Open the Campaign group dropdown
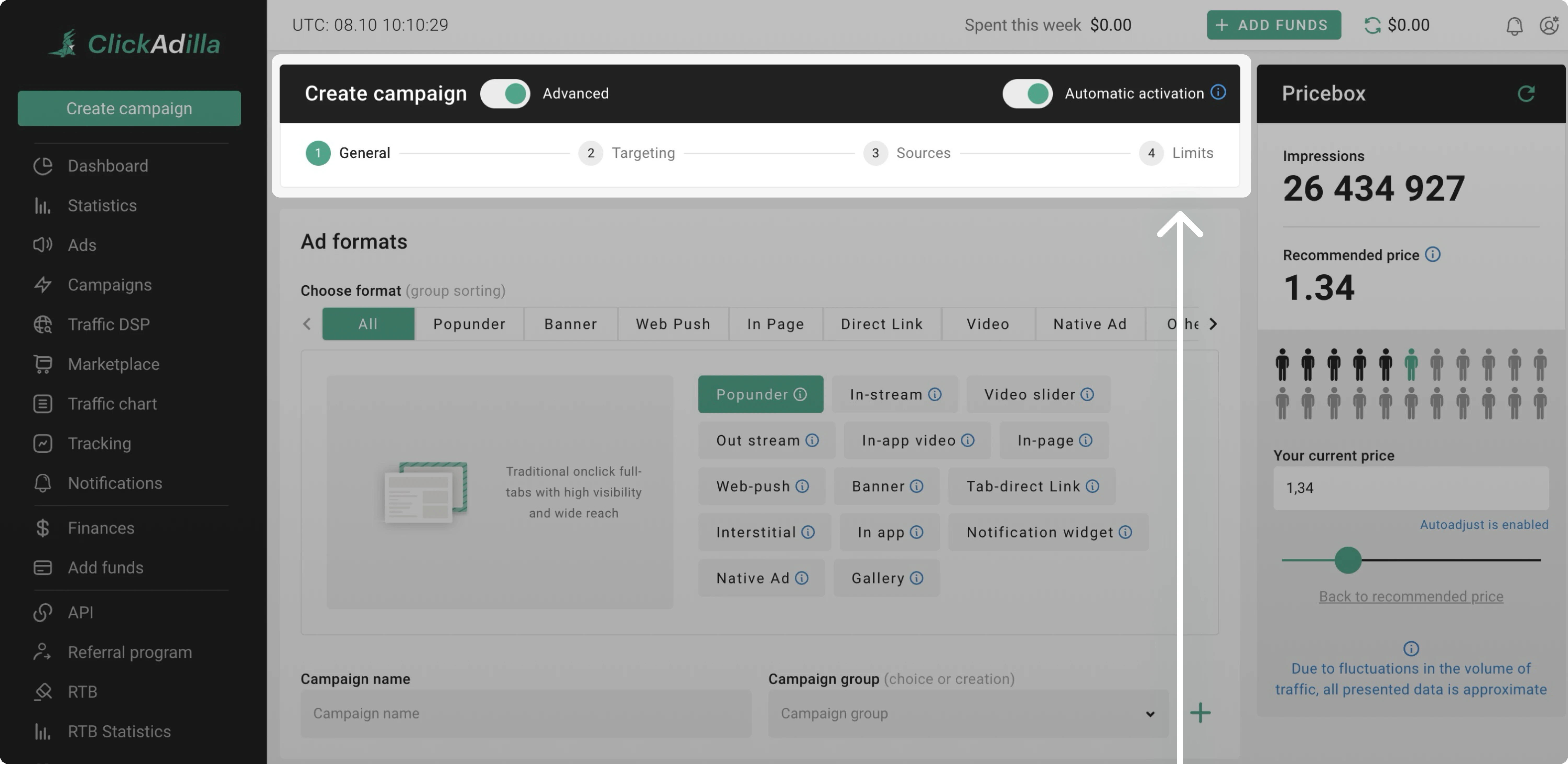Image resolution: width=1568 pixels, height=764 pixels. [x=968, y=714]
